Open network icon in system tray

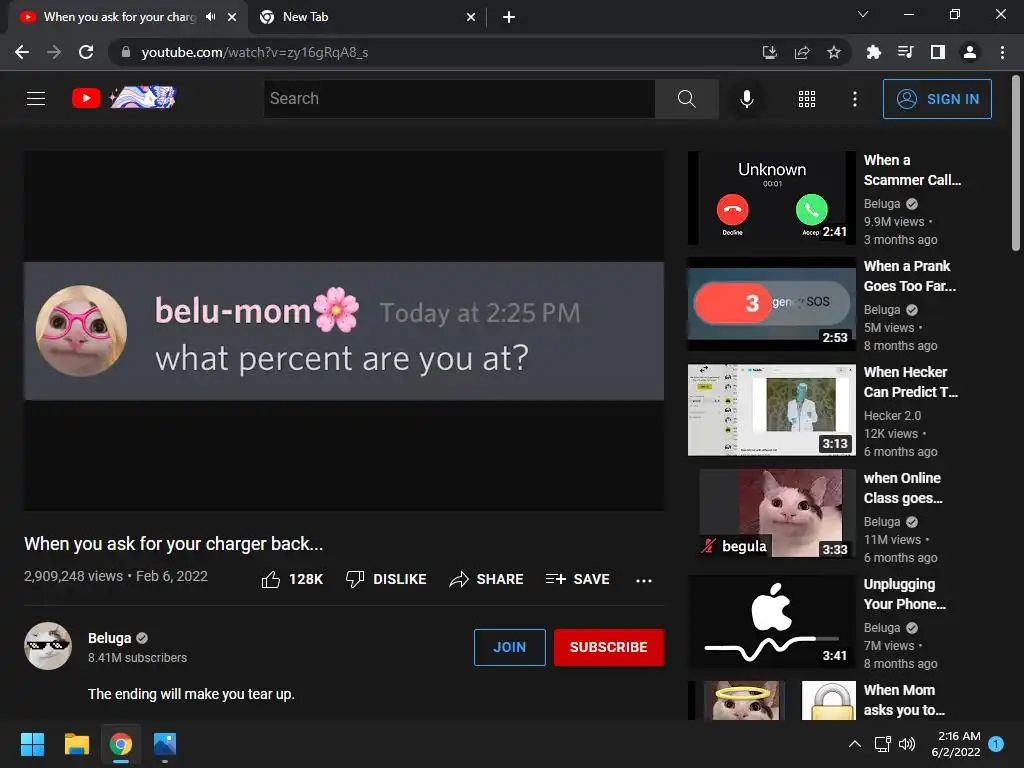882,744
